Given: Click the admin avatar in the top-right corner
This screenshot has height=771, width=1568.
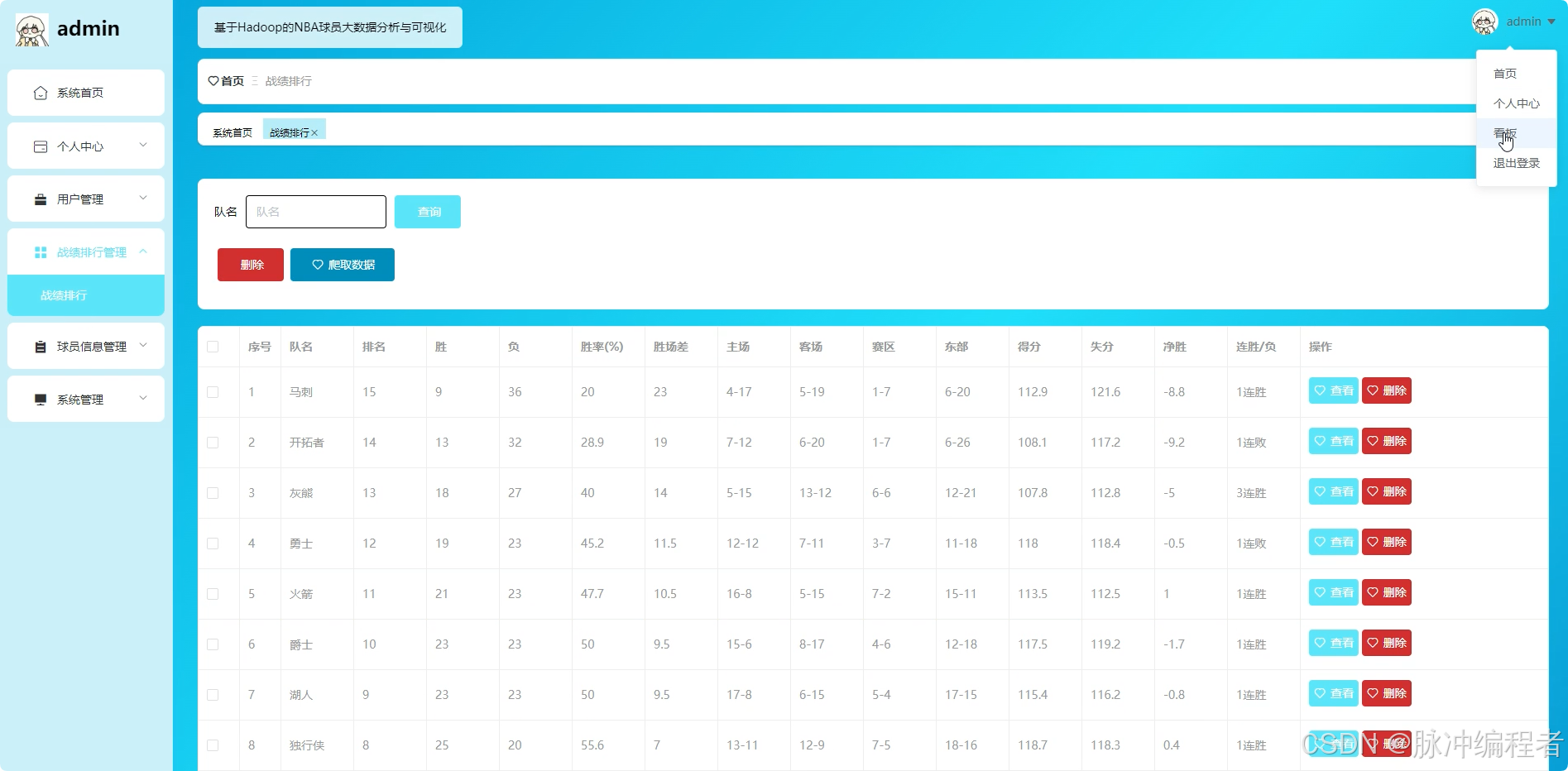Looking at the screenshot, I should 1484,22.
